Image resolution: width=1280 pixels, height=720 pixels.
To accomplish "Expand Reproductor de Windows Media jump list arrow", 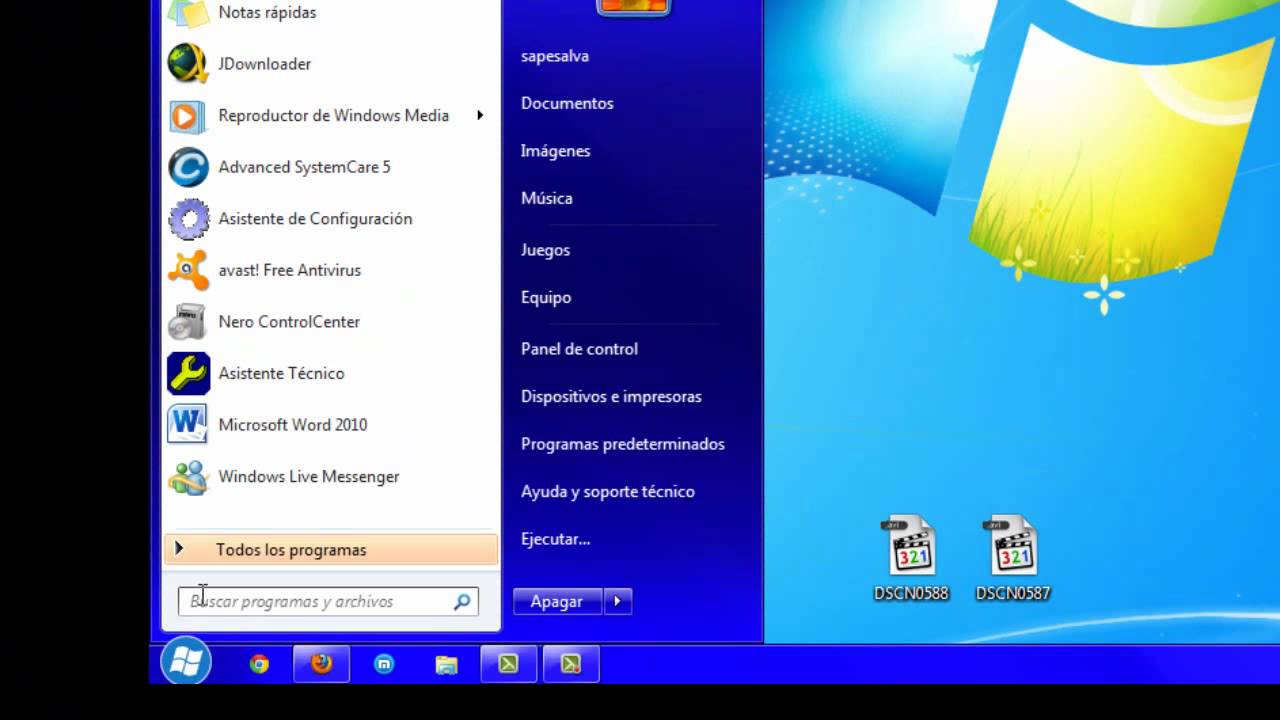I will coord(480,115).
